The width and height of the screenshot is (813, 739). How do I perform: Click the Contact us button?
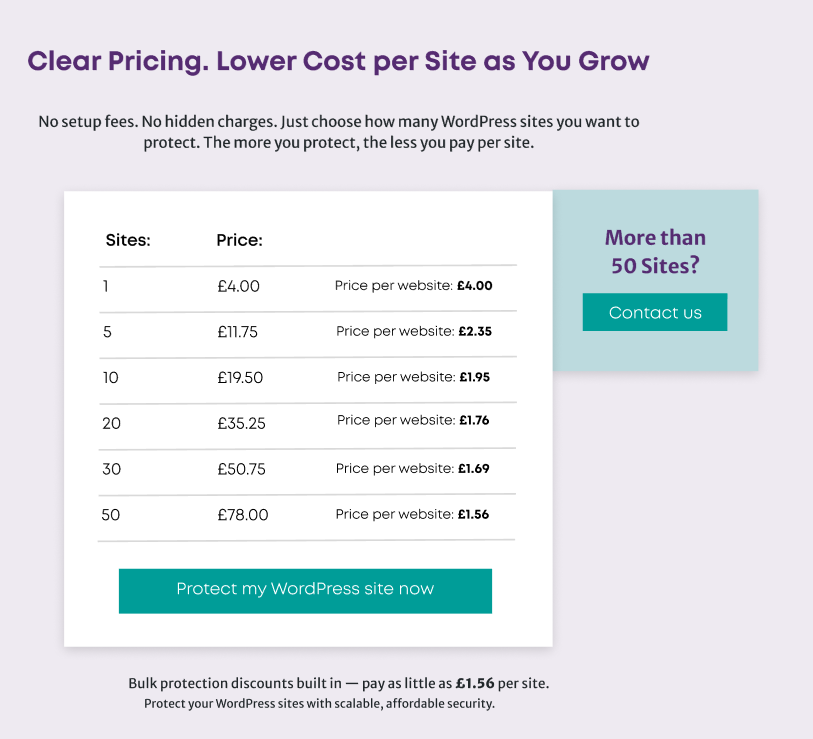655,312
